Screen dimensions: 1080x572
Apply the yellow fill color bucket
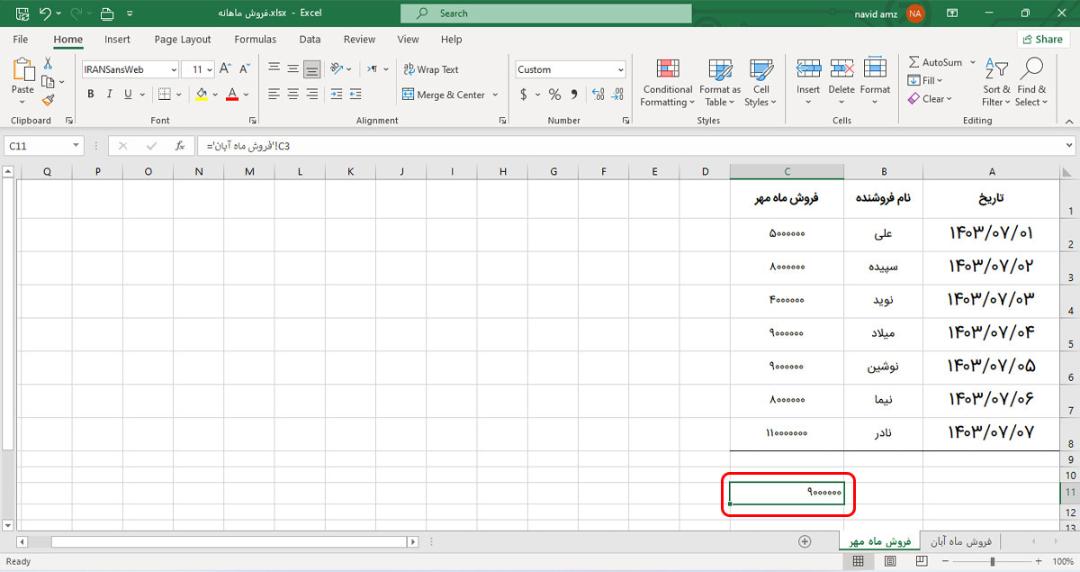click(201, 94)
